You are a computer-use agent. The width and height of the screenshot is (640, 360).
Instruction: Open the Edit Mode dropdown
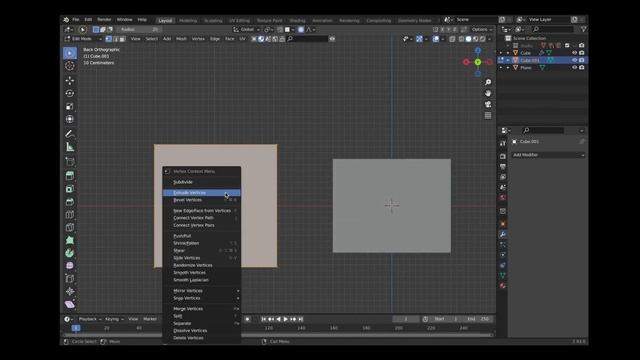pyautogui.click(x=84, y=39)
